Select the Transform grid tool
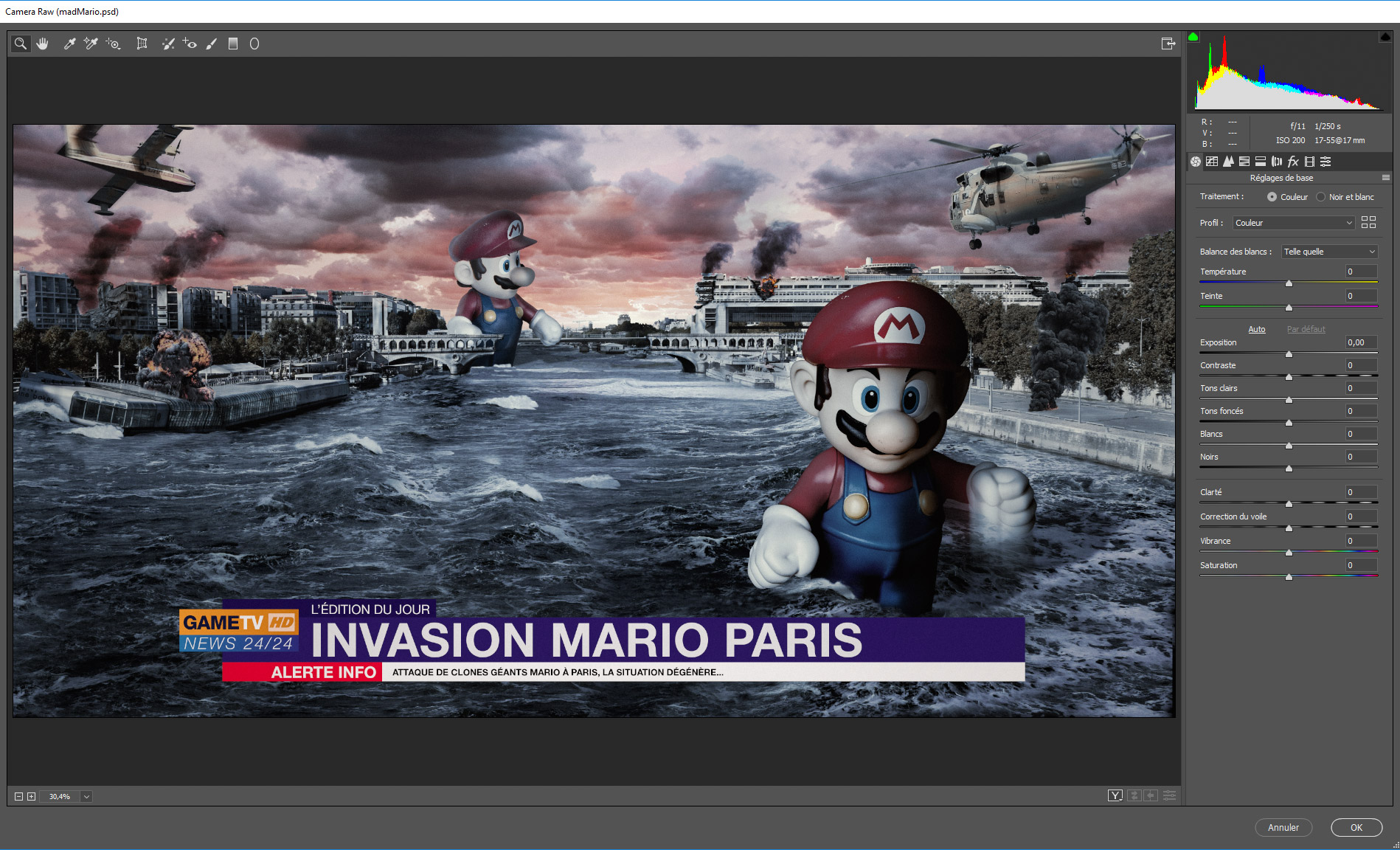The width and height of the screenshot is (1400, 850). (142, 44)
